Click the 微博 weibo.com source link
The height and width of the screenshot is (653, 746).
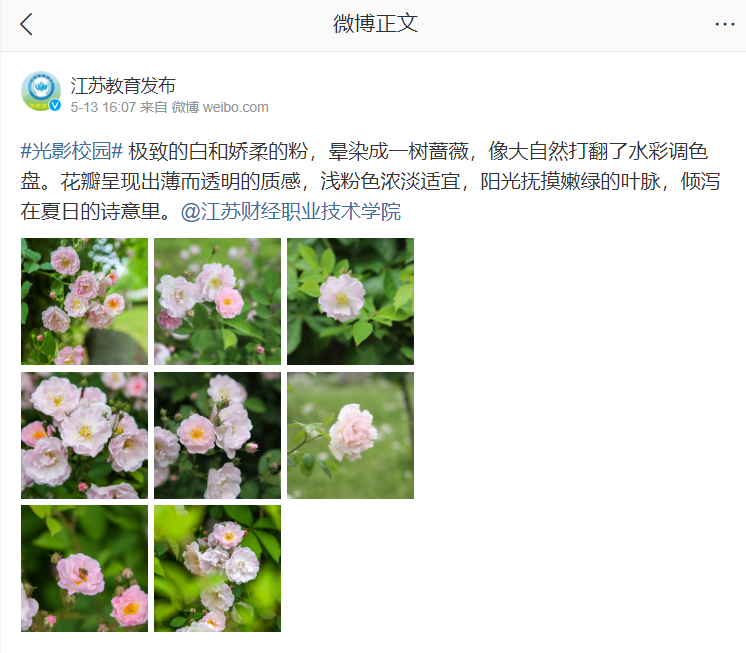(220, 107)
